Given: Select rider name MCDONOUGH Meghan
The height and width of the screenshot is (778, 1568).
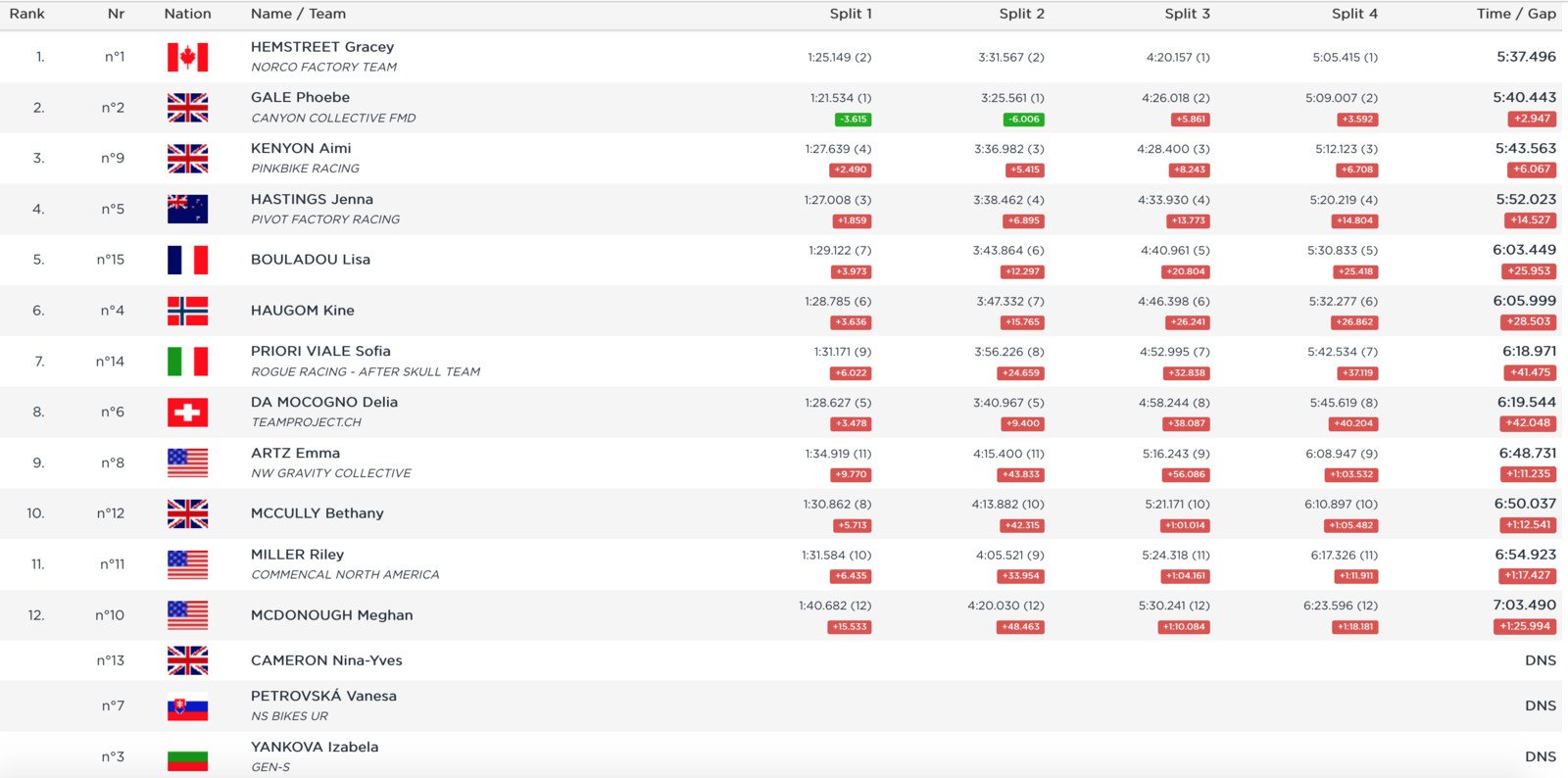Looking at the screenshot, I should click(x=332, y=615).
